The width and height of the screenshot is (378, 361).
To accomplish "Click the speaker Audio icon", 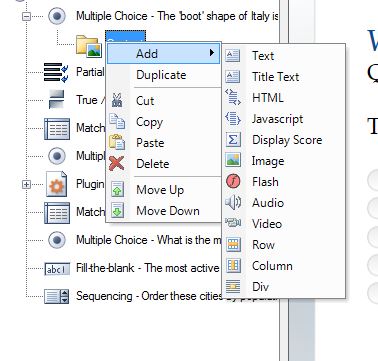I will 233,203.
